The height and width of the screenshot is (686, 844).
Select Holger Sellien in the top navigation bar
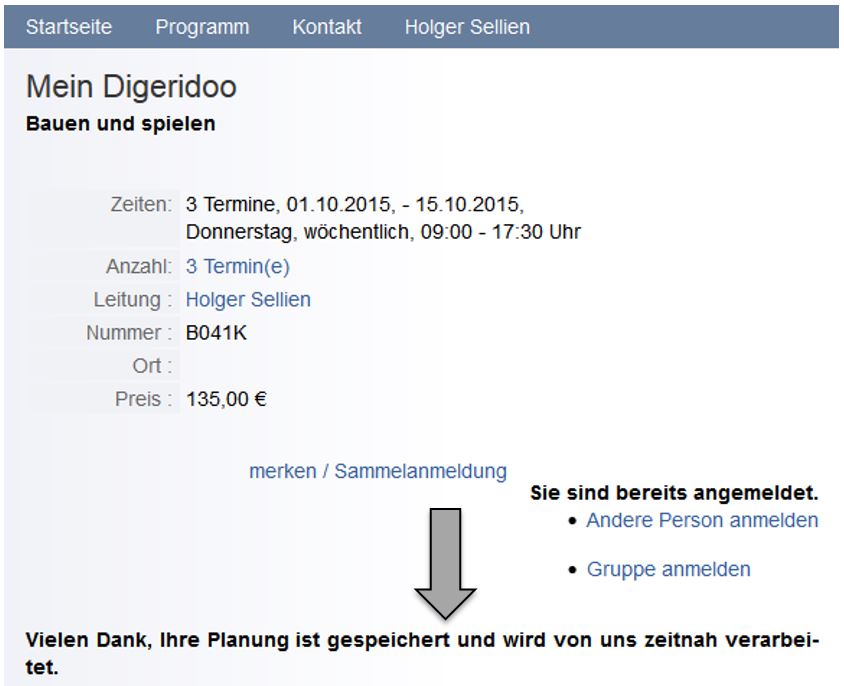tap(467, 27)
